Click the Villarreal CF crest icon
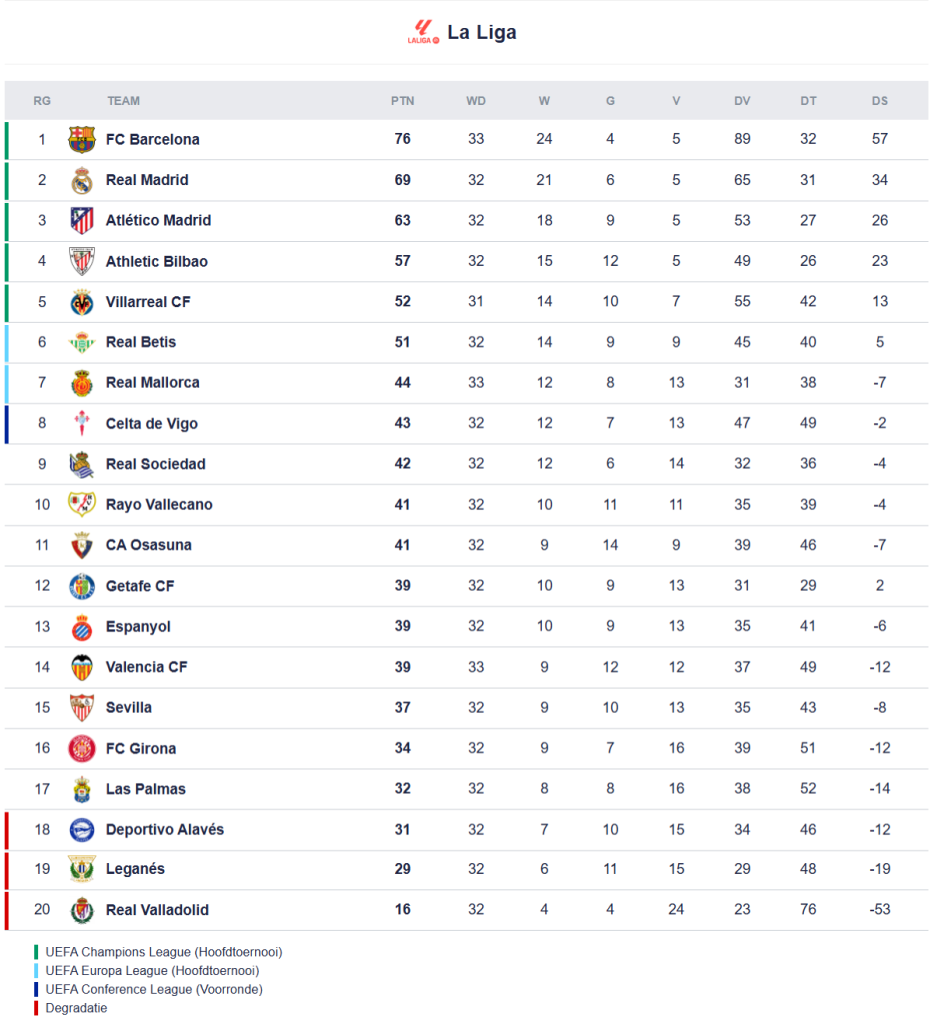Viewport: 930px width, 1024px height. (x=82, y=302)
